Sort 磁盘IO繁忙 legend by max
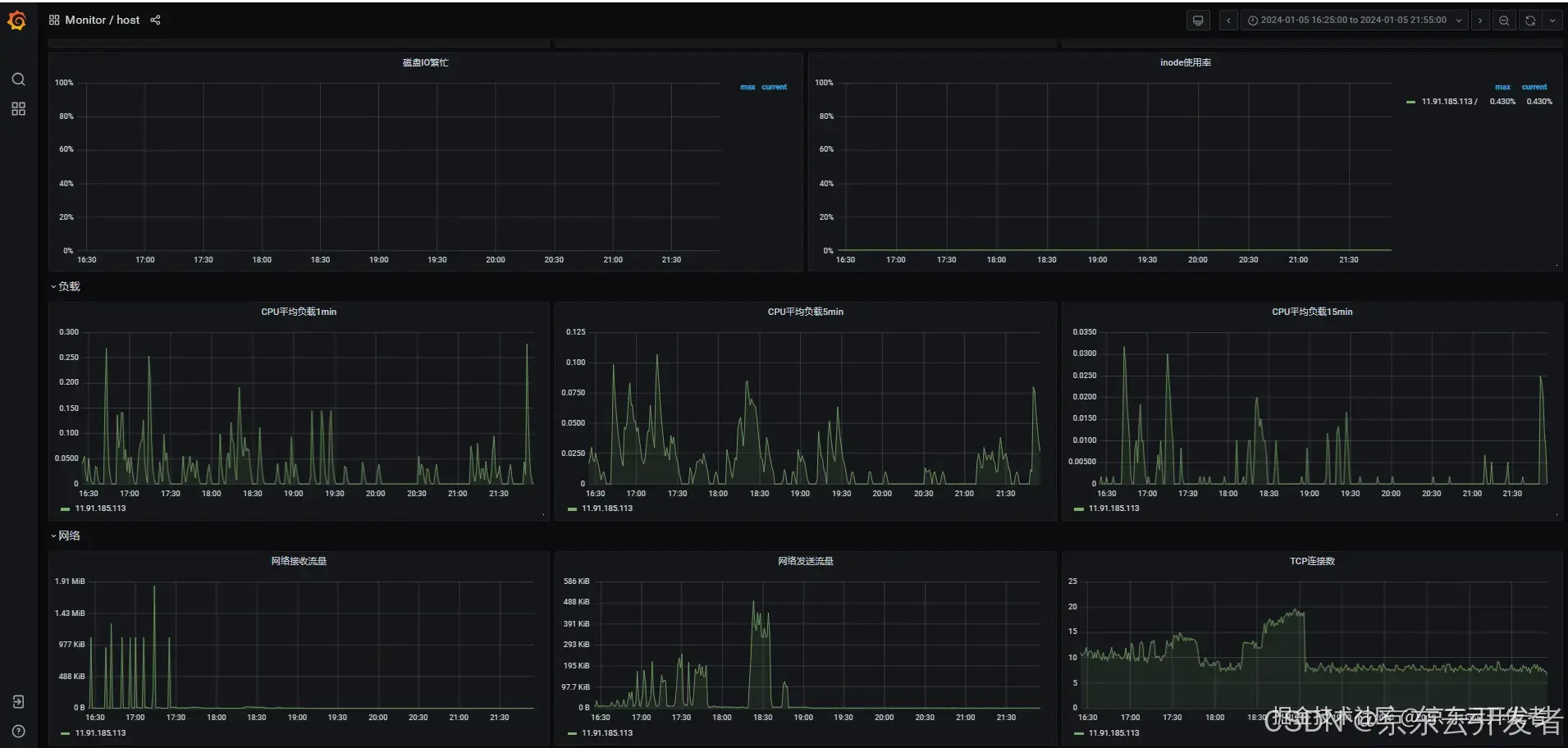The image size is (1568, 748). (747, 87)
